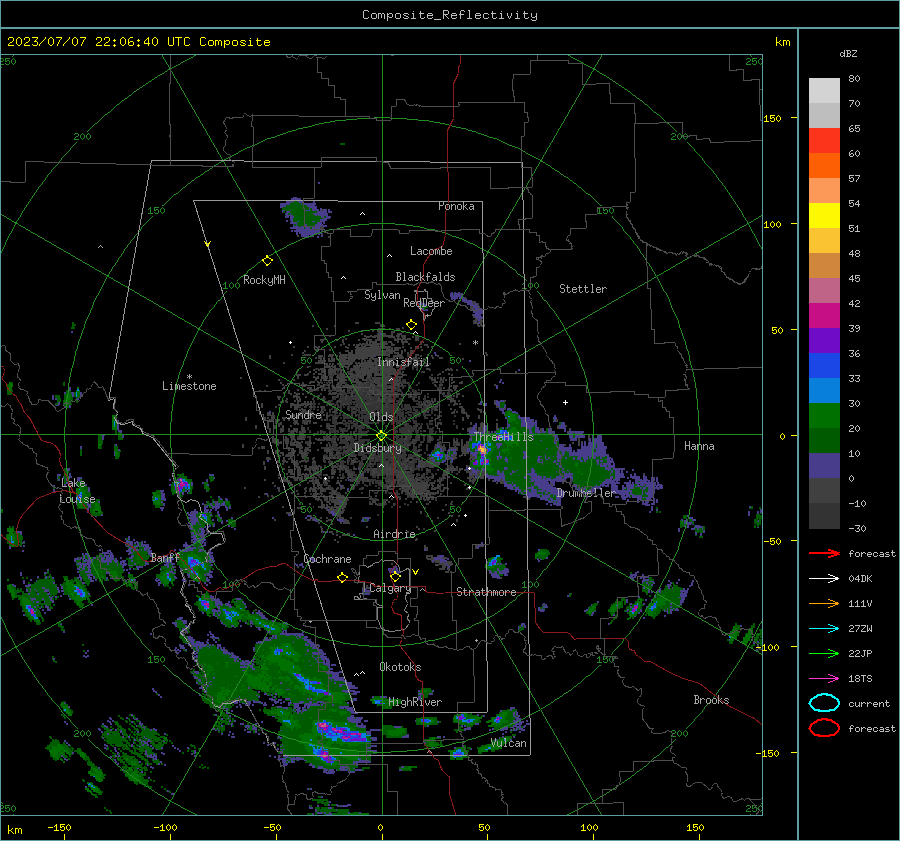This screenshot has width=900, height=841.
Task: Click the yellow diamond marker above Calgary
Action: coord(395,576)
